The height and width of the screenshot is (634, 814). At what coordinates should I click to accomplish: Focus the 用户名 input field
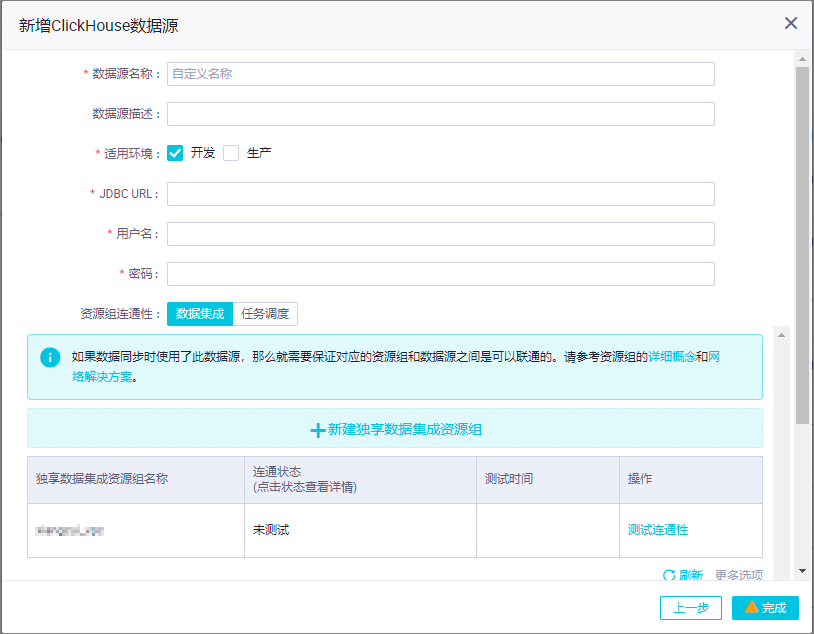tap(441, 234)
